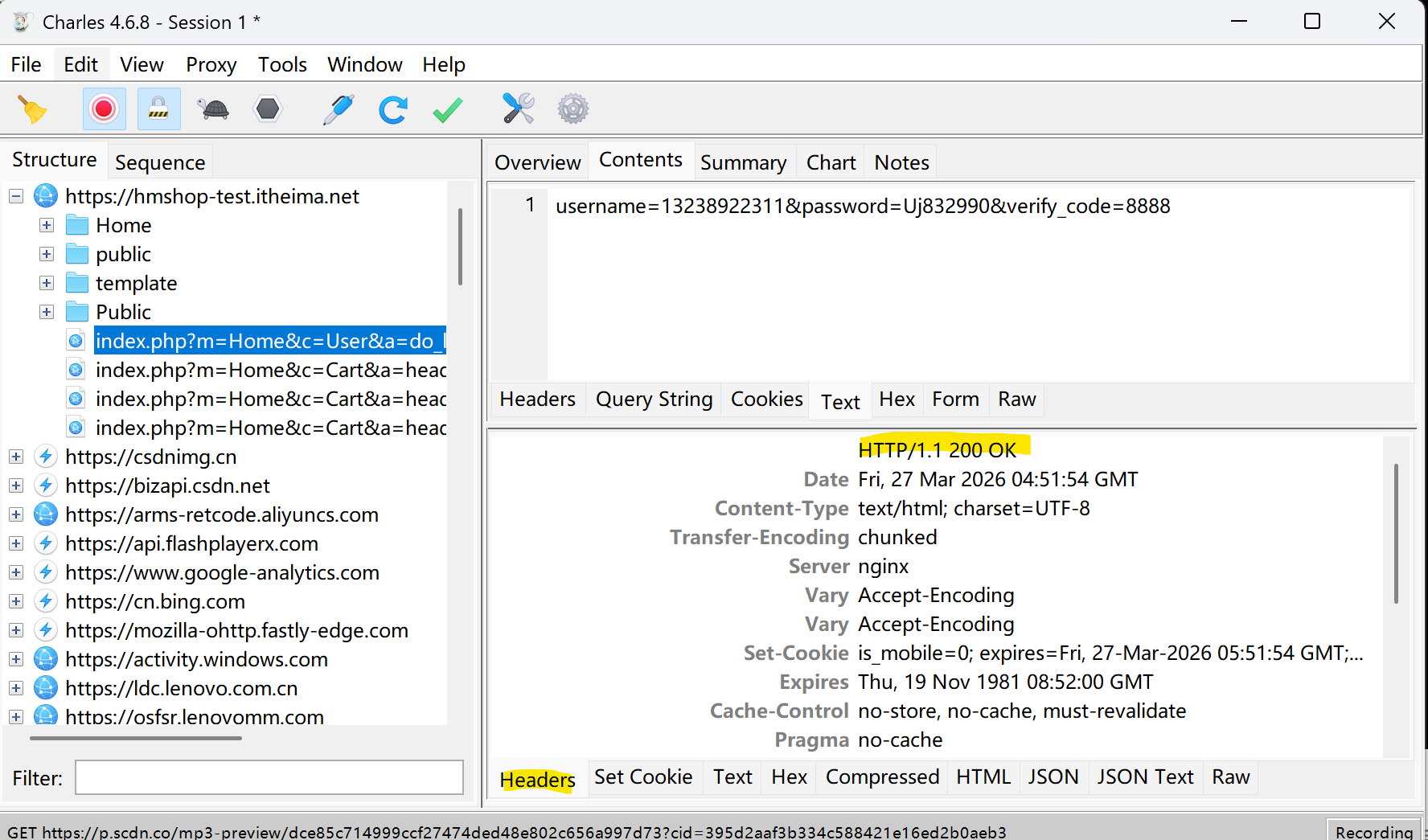Toggle SSL proxying padlock button
The image size is (1428, 840).
(x=158, y=109)
